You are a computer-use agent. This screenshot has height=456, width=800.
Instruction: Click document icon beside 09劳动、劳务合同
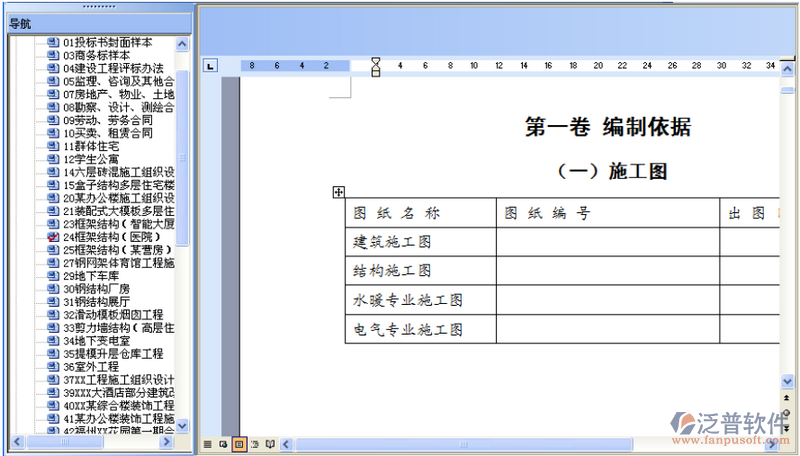(x=53, y=120)
